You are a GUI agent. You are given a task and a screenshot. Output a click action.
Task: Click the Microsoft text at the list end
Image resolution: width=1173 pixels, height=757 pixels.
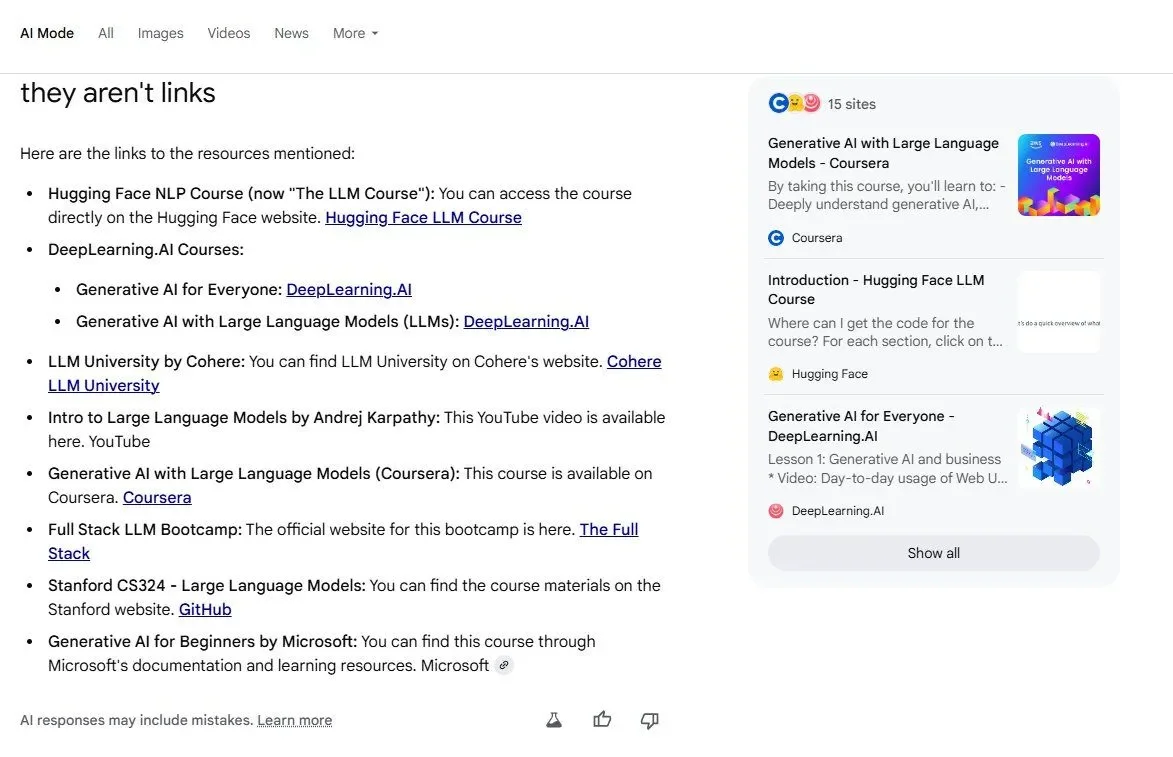click(x=455, y=665)
